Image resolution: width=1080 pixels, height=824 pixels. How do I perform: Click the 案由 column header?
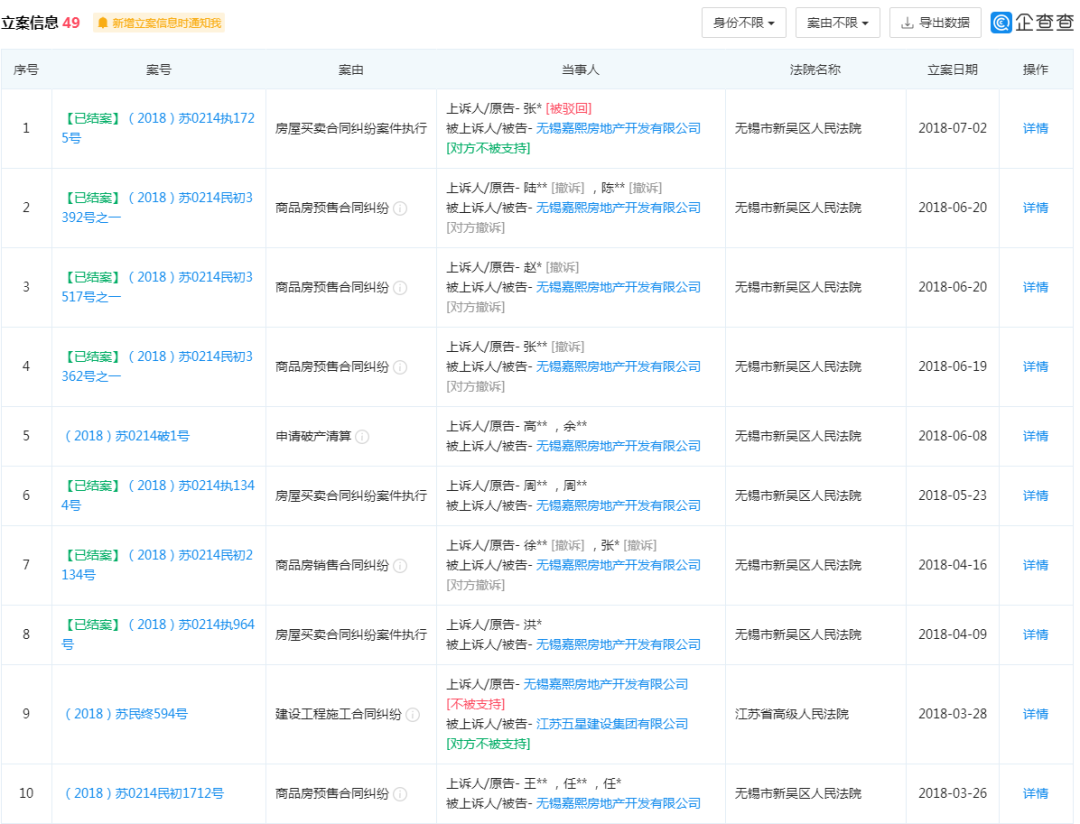click(x=351, y=70)
